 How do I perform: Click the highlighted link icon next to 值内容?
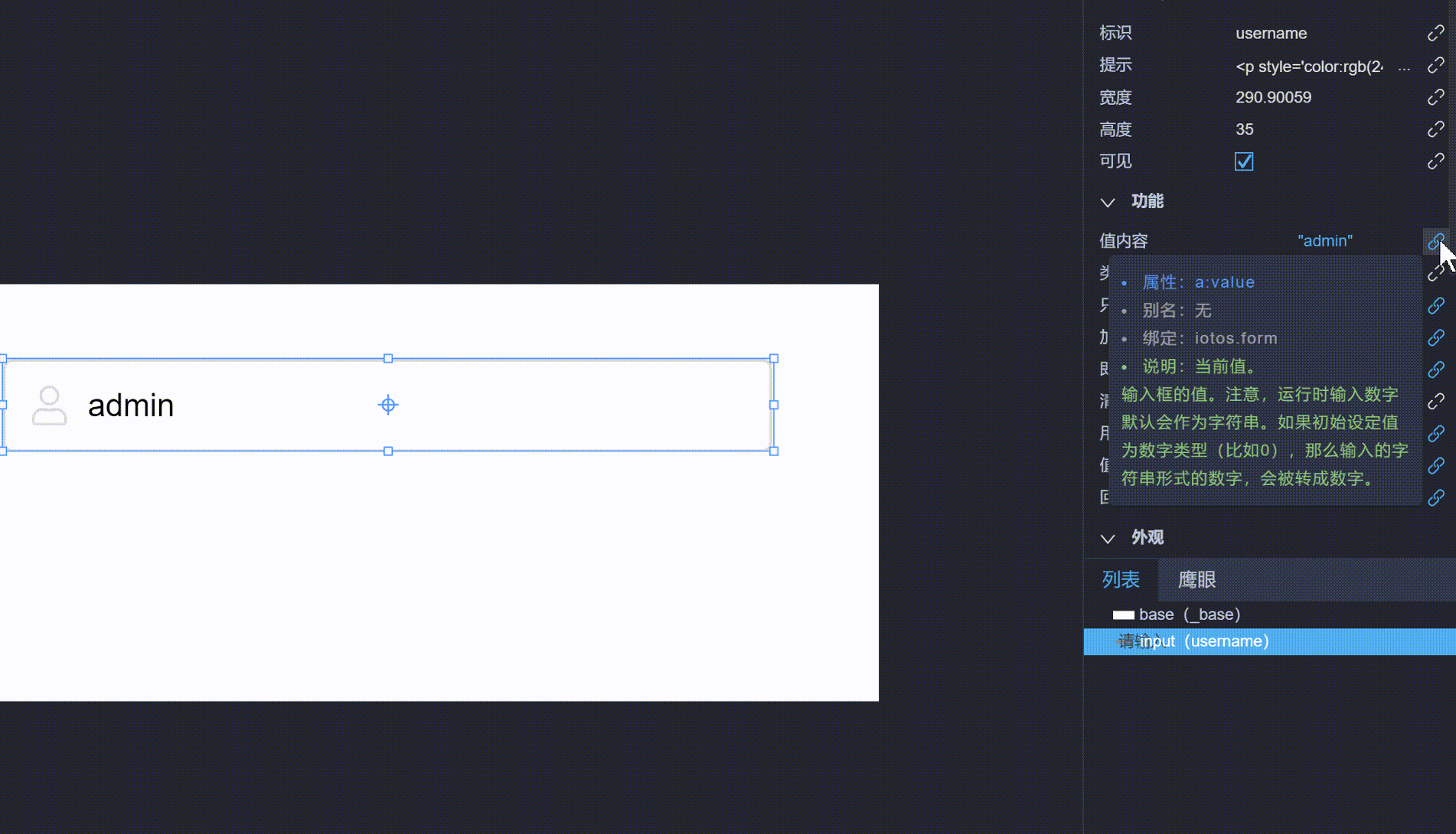click(1435, 241)
